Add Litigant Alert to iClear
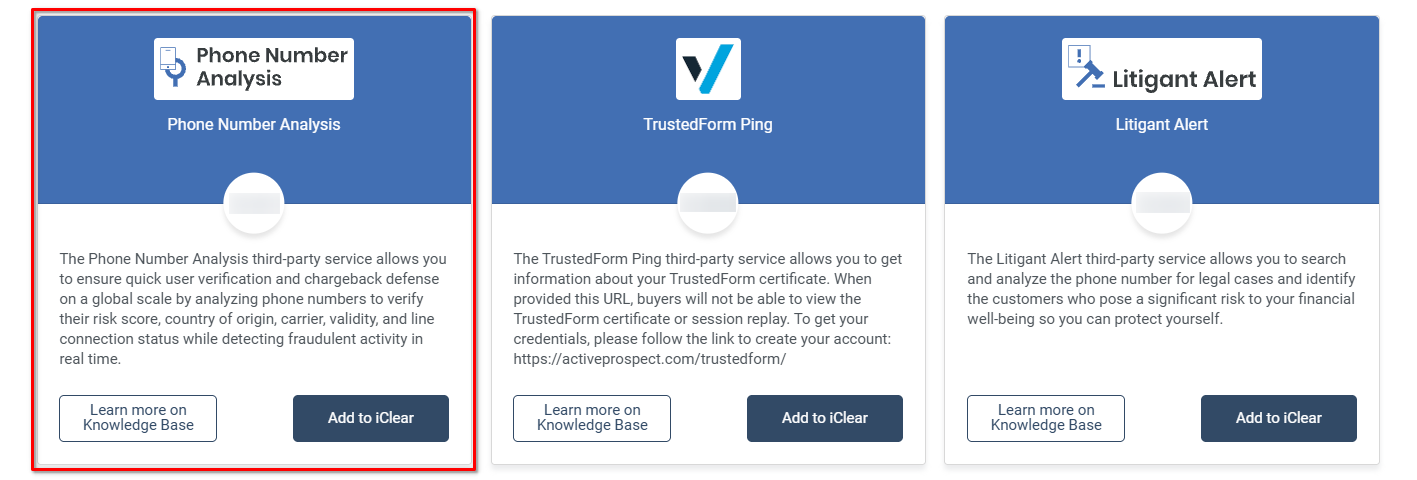Screen dimensions: 1417x480 pos(1279,418)
